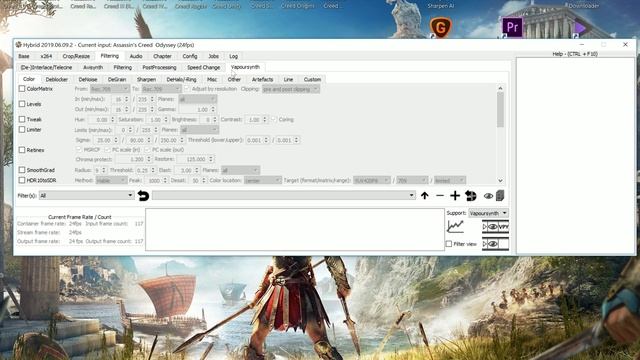Enable the Limiter checkbox

[x=22, y=129]
